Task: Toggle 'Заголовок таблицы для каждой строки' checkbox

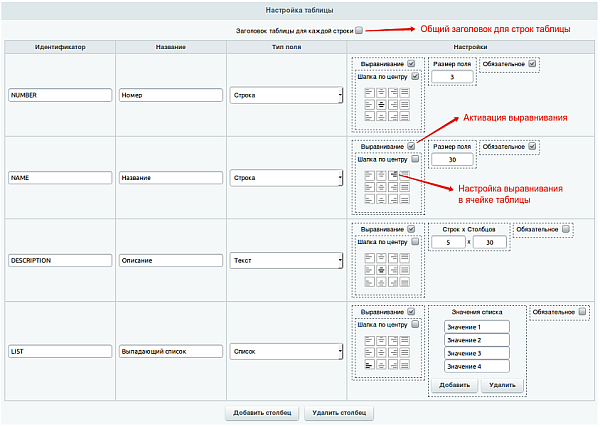Action: coord(359,30)
